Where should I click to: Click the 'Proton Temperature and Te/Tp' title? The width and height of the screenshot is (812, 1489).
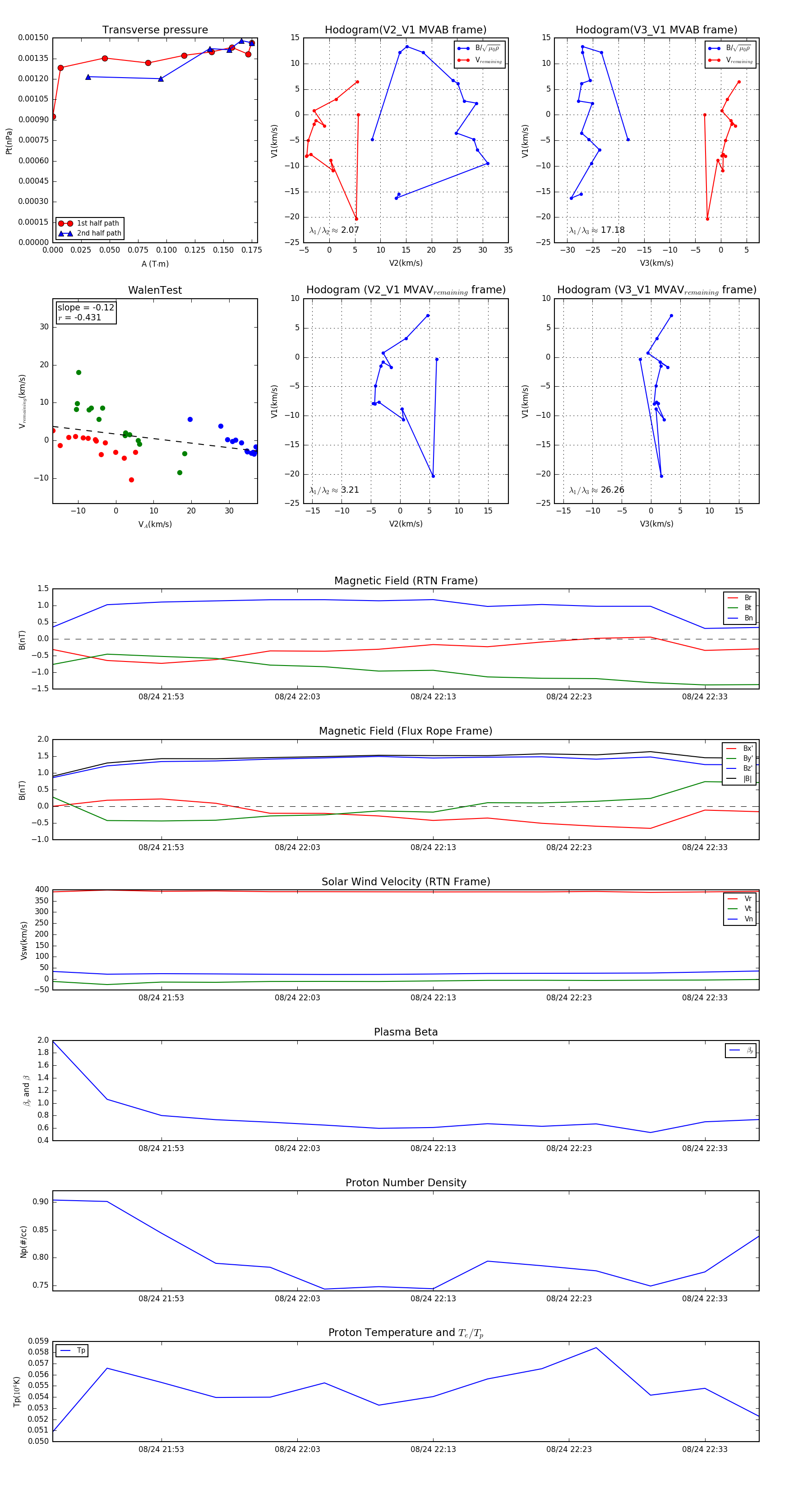406,1333
